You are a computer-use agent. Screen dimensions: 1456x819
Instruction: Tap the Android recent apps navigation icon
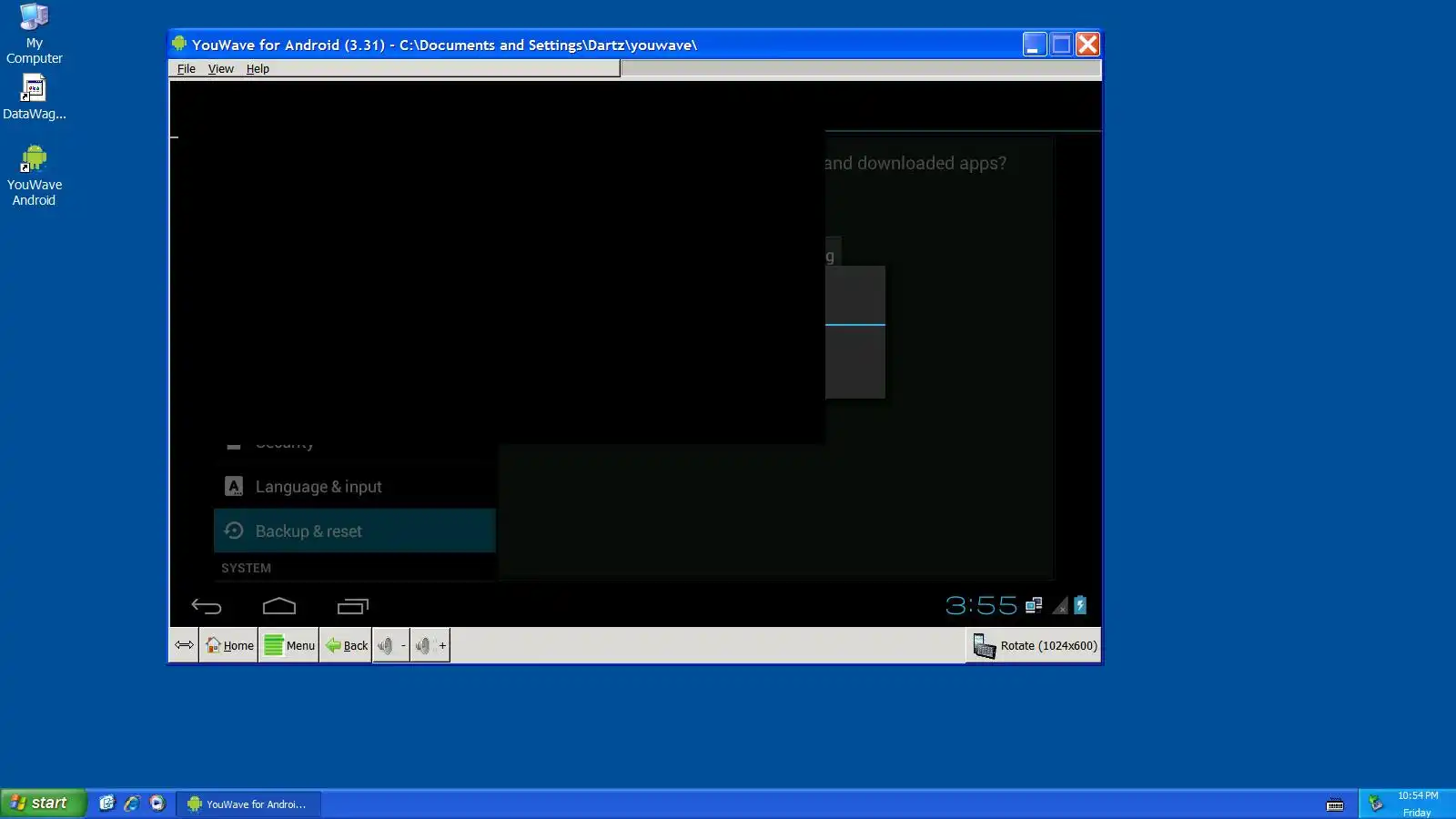352,606
